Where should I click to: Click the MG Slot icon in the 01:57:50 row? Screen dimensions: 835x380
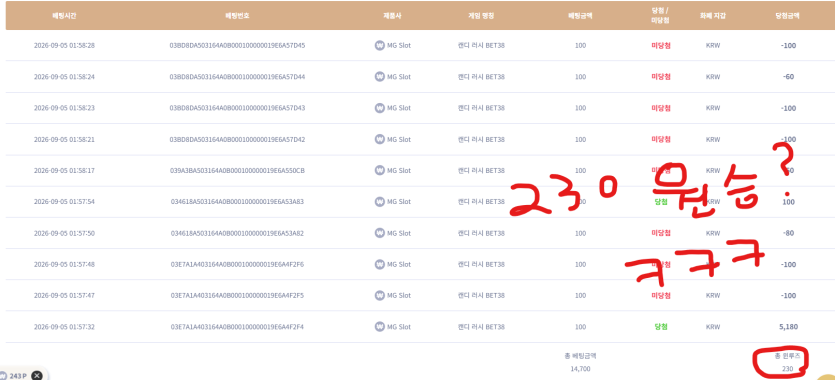pos(379,233)
